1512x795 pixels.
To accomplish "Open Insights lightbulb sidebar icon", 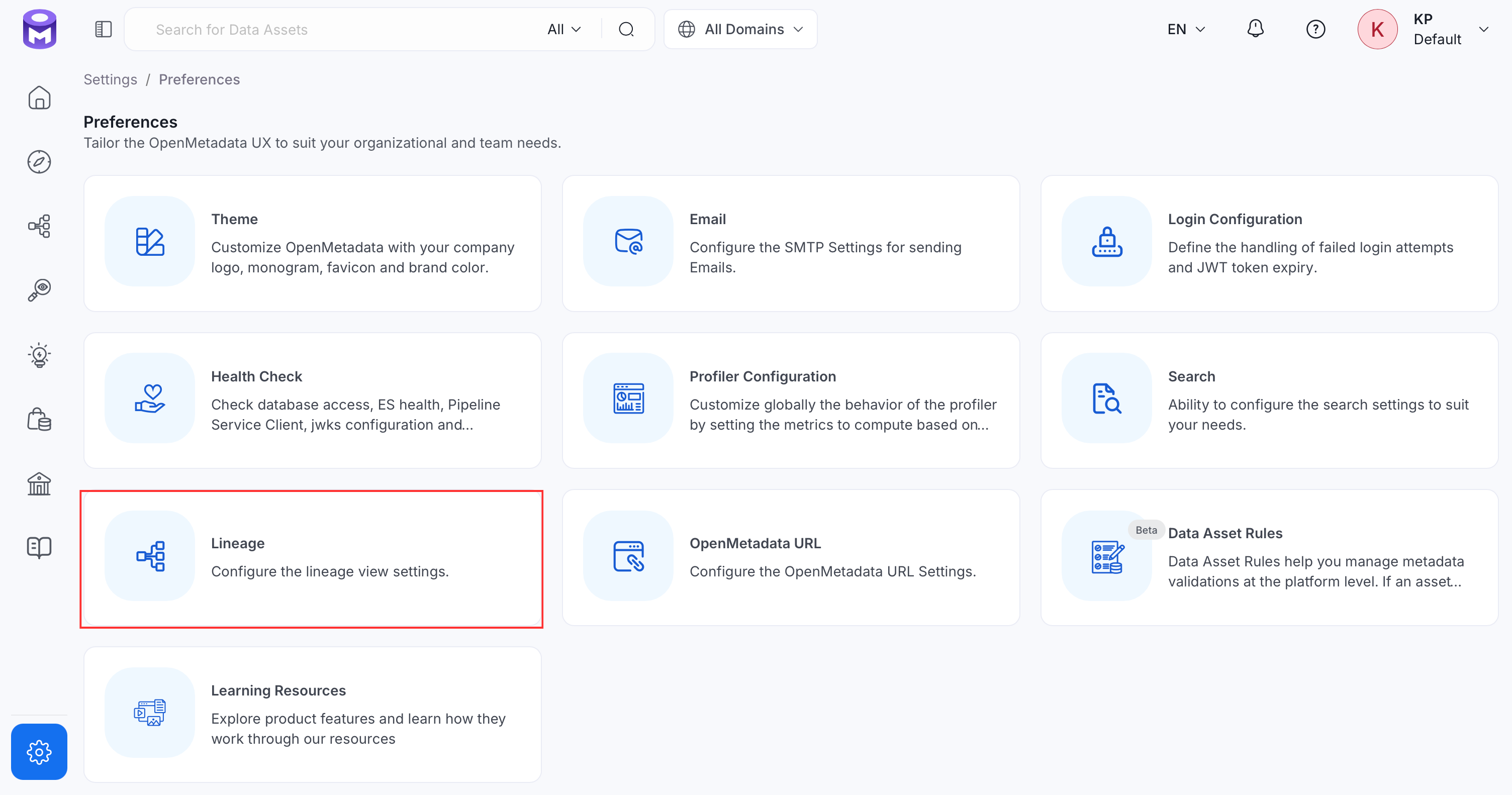I will click(x=39, y=355).
